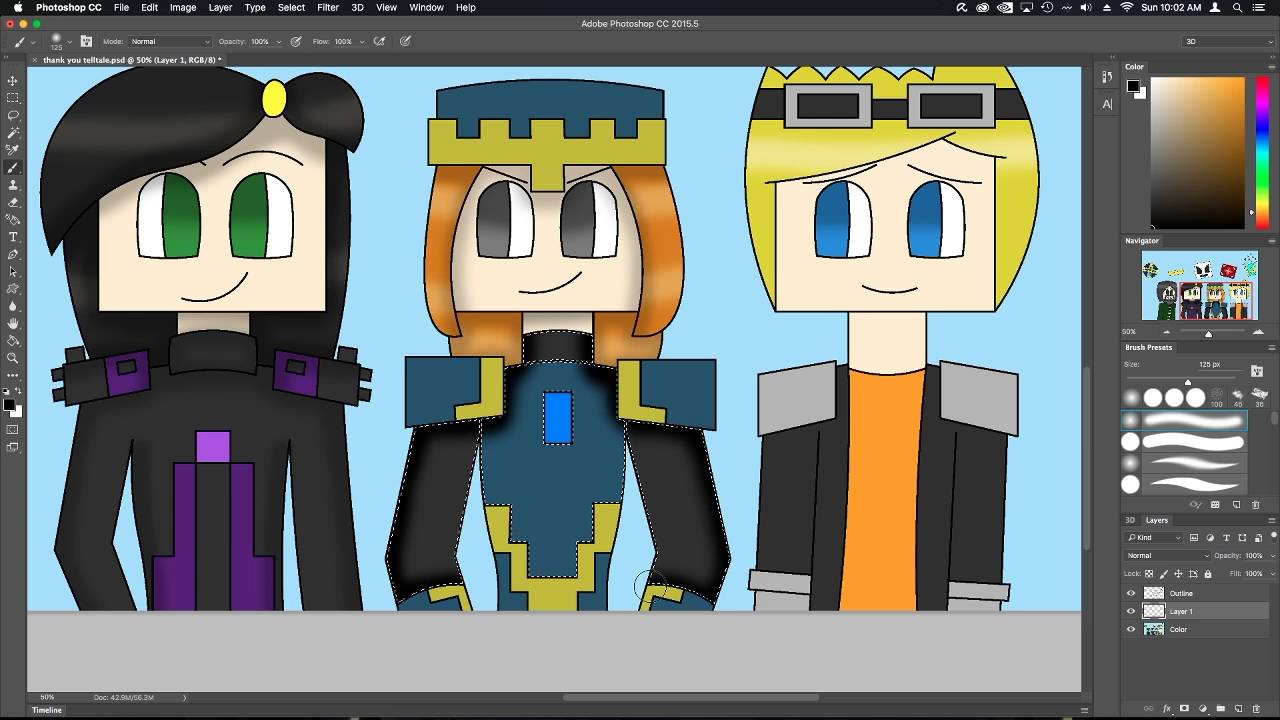Image resolution: width=1280 pixels, height=720 pixels.
Task: Open the Navigator panel menu
Action: click(1272, 240)
